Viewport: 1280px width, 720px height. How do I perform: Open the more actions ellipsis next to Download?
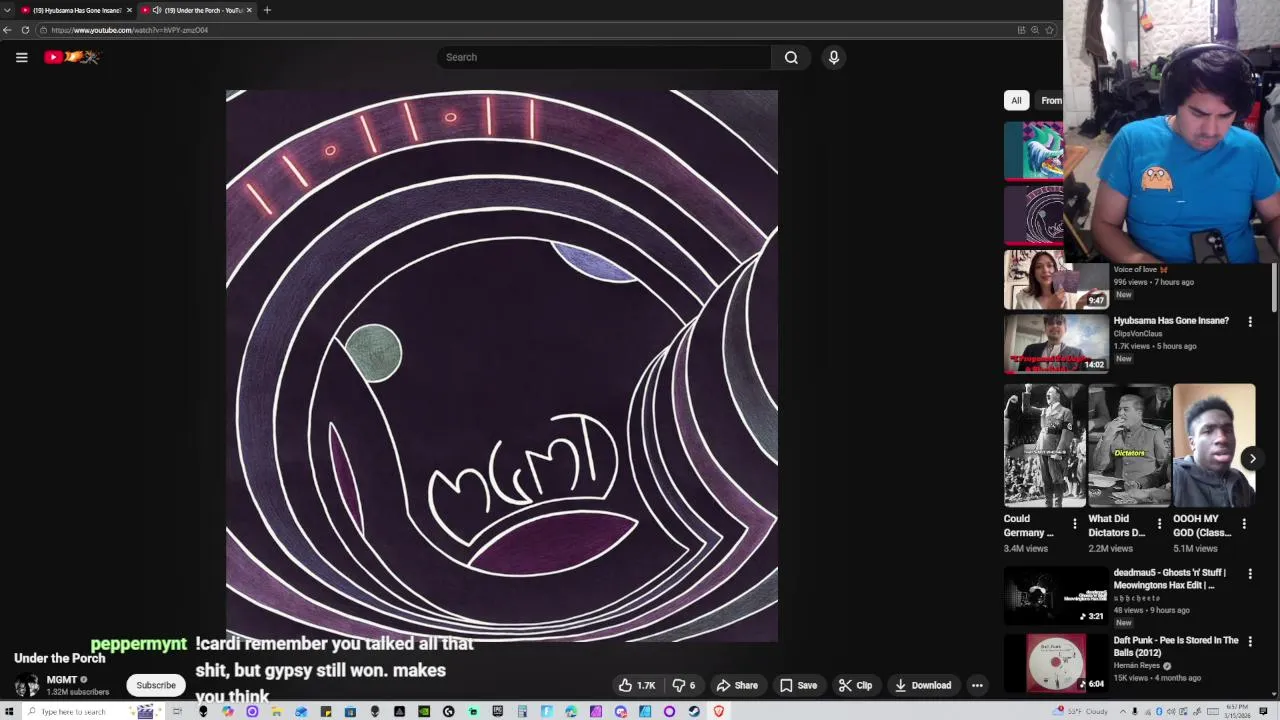(977, 685)
